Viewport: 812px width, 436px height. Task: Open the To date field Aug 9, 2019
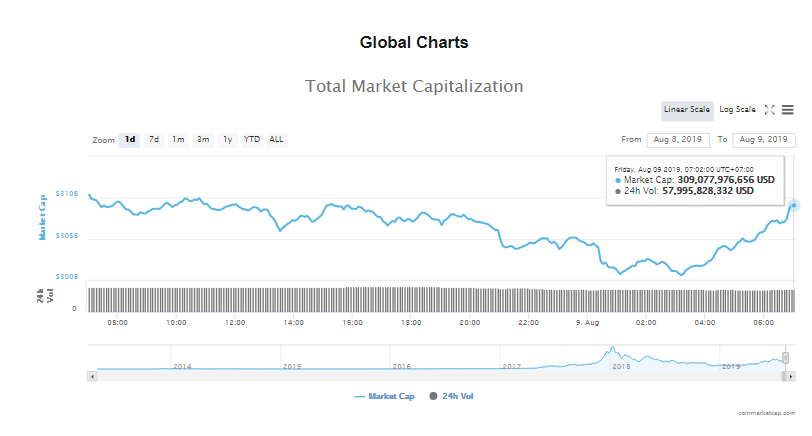tap(764, 140)
